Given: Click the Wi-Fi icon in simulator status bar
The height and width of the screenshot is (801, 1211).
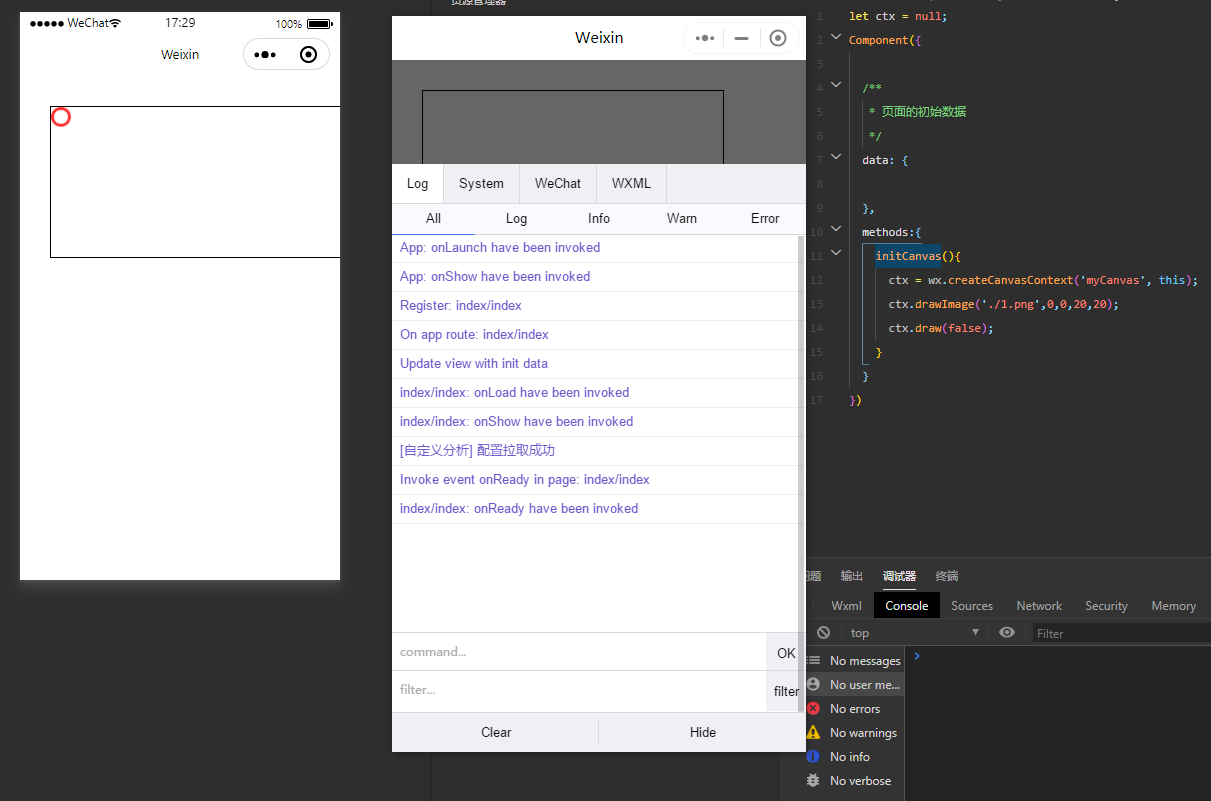Looking at the screenshot, I should 115,23.
